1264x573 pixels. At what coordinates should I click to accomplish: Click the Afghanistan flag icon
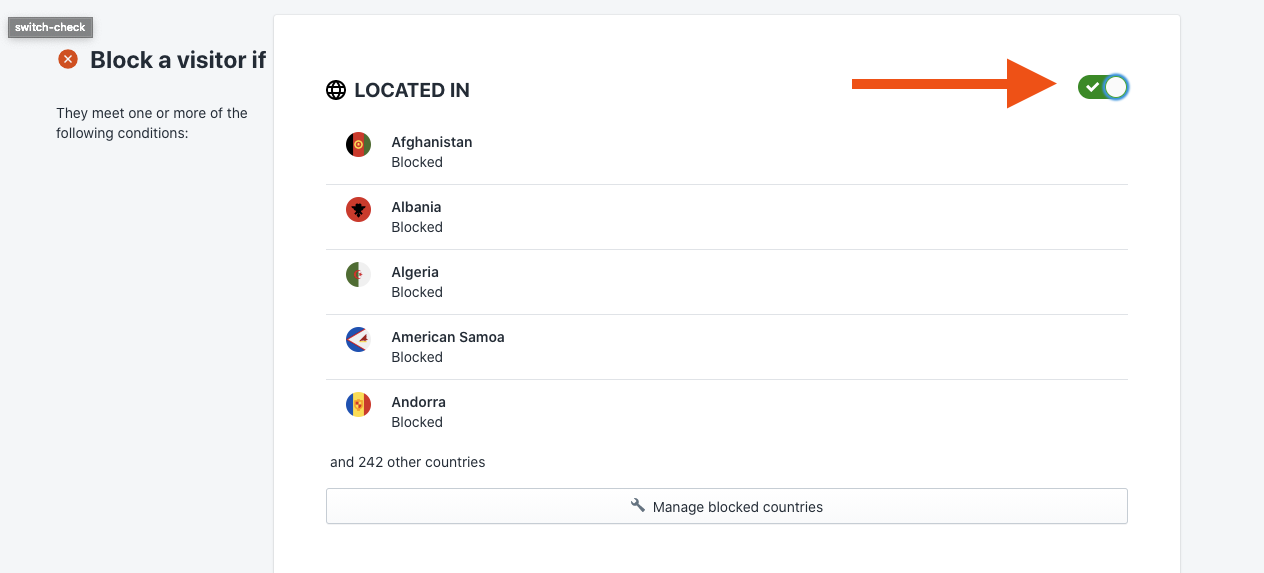click(359, 145)
